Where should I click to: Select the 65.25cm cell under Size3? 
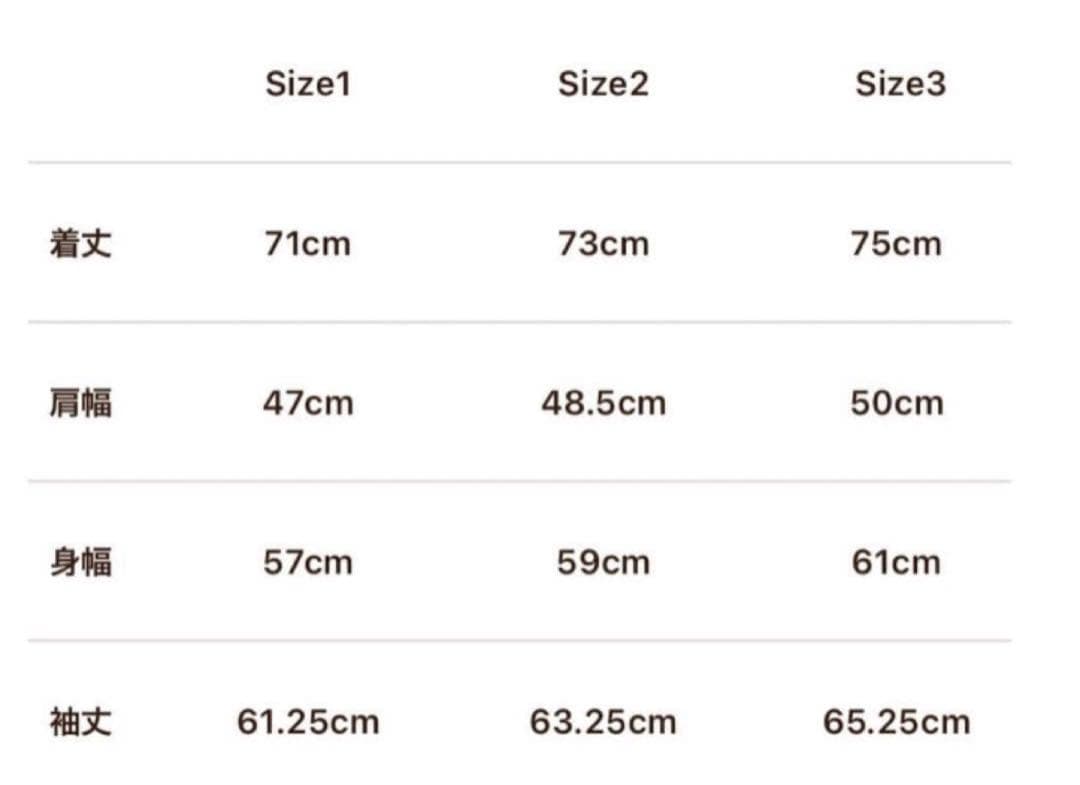896,721
